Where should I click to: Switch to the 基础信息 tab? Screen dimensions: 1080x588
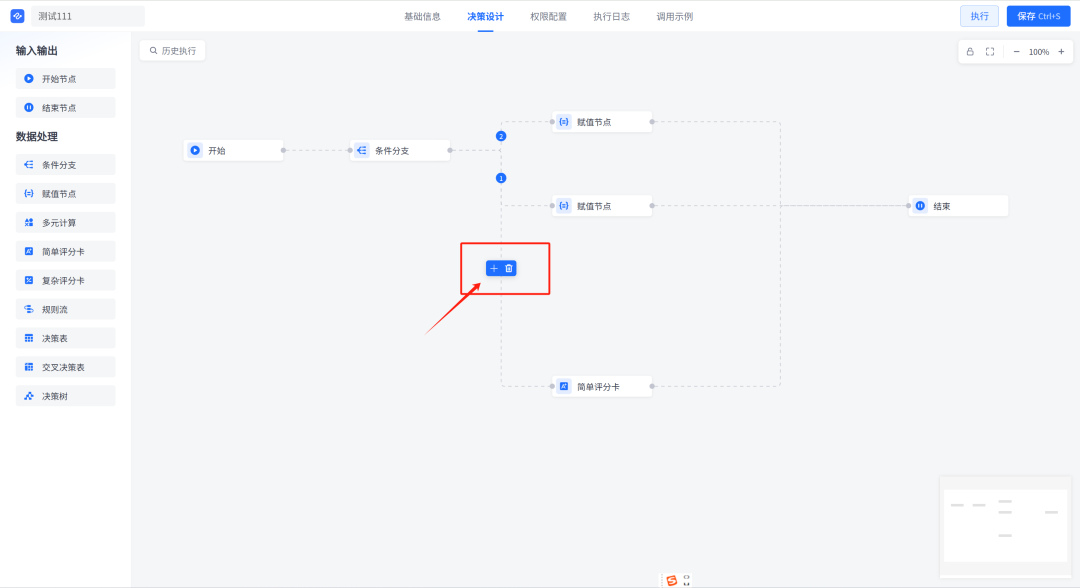(x=422, y=17)
